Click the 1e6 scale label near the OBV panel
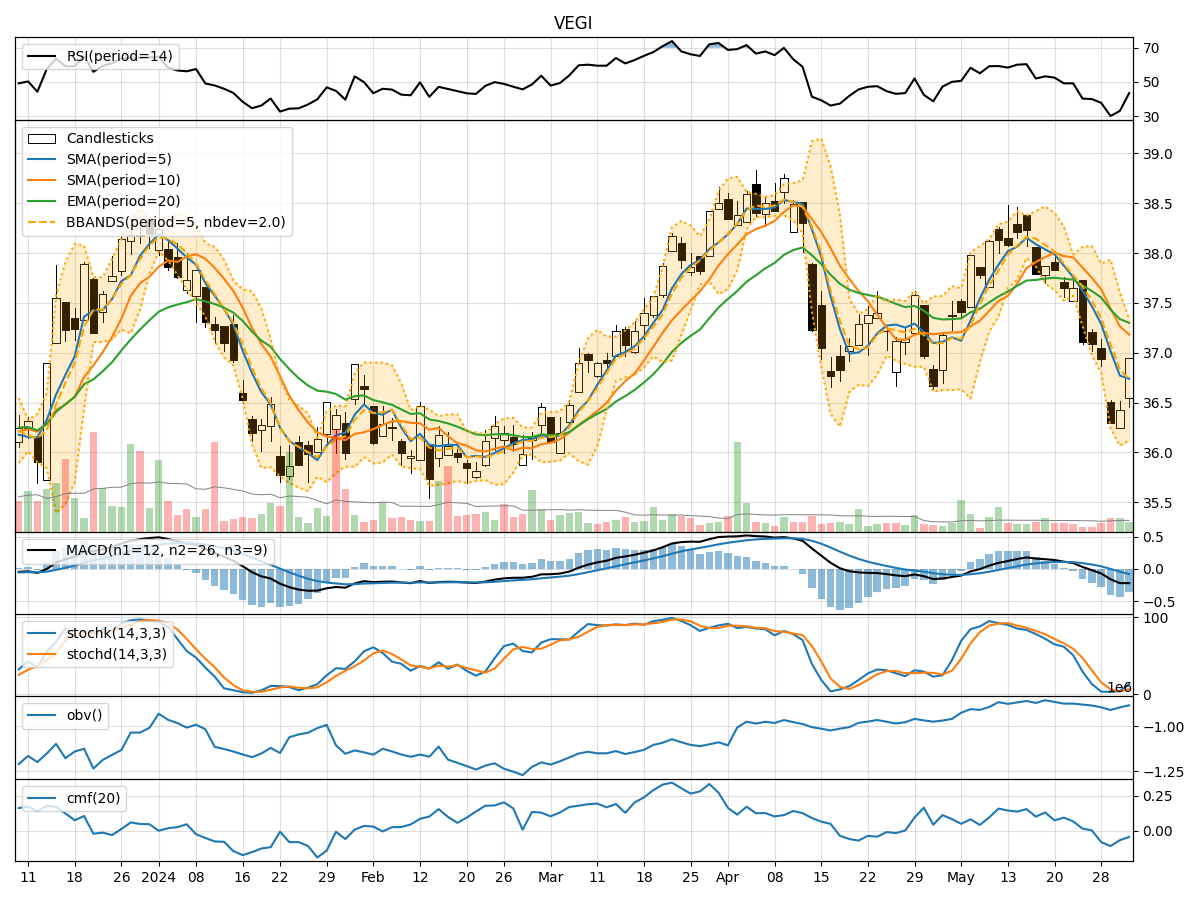The height and width of the screenshot is (900, 1200). [1119, 686]
